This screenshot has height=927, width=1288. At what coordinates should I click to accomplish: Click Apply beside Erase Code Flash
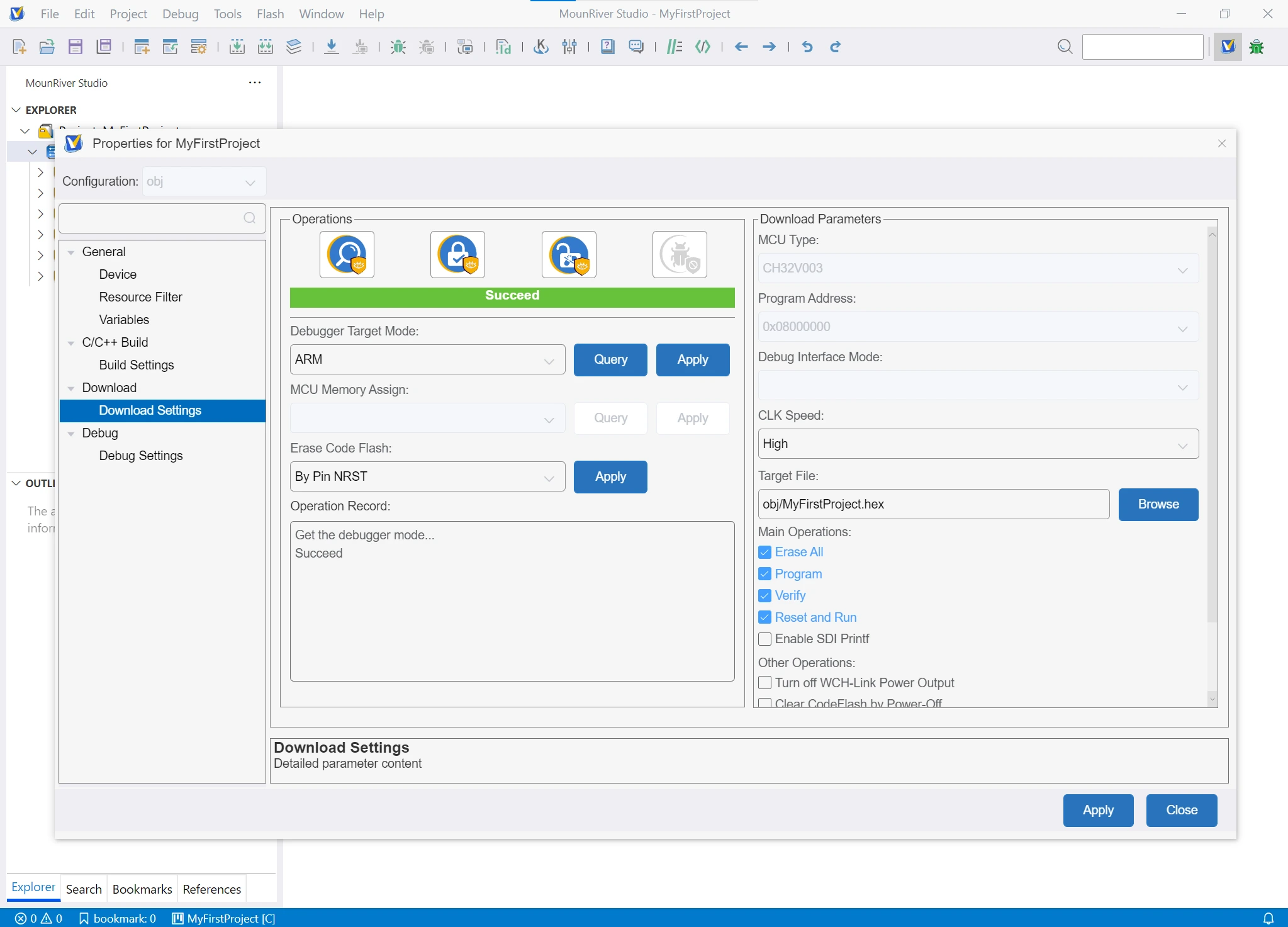click(610, 477)
